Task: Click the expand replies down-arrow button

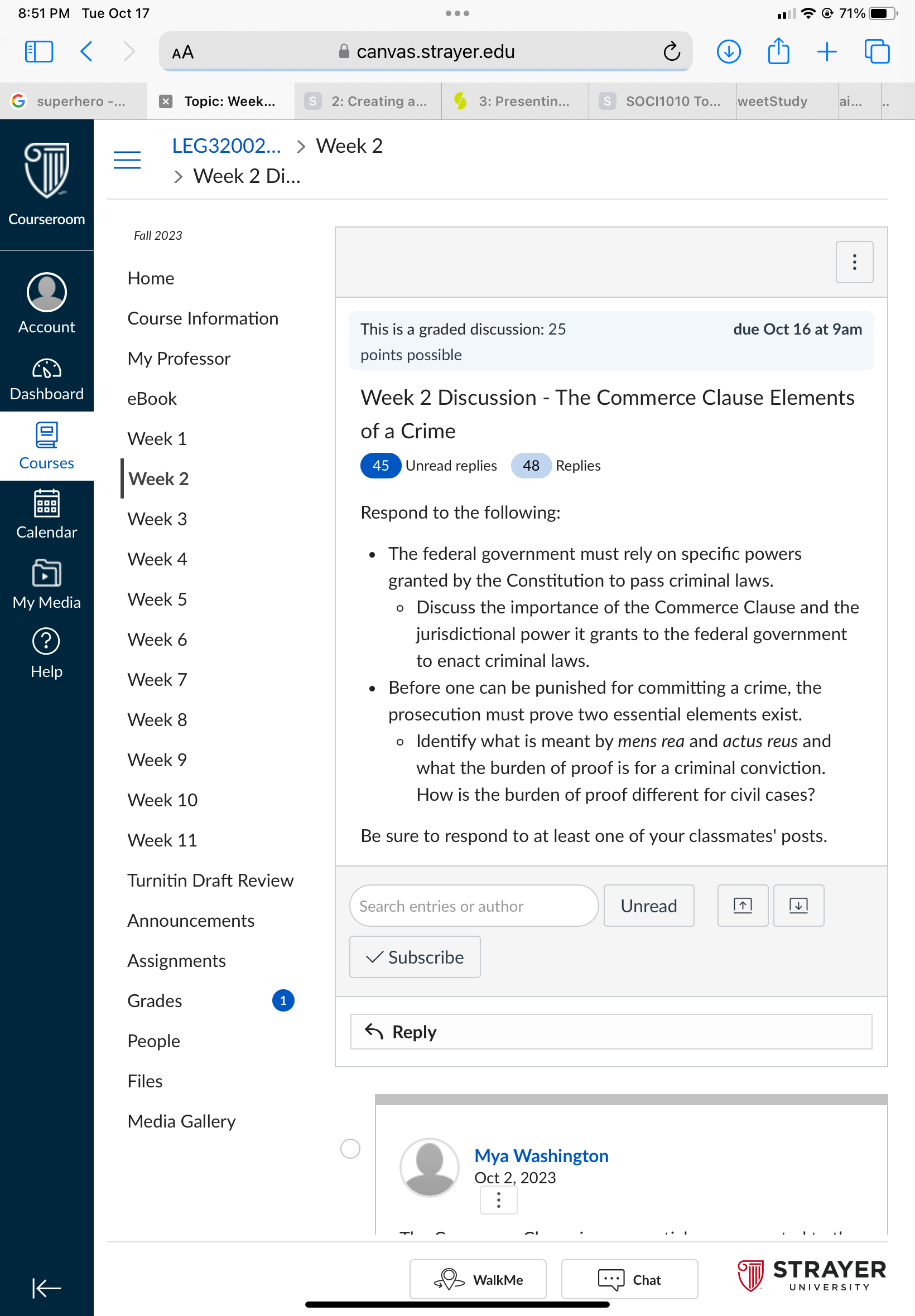Action: (x=798, y=905)
